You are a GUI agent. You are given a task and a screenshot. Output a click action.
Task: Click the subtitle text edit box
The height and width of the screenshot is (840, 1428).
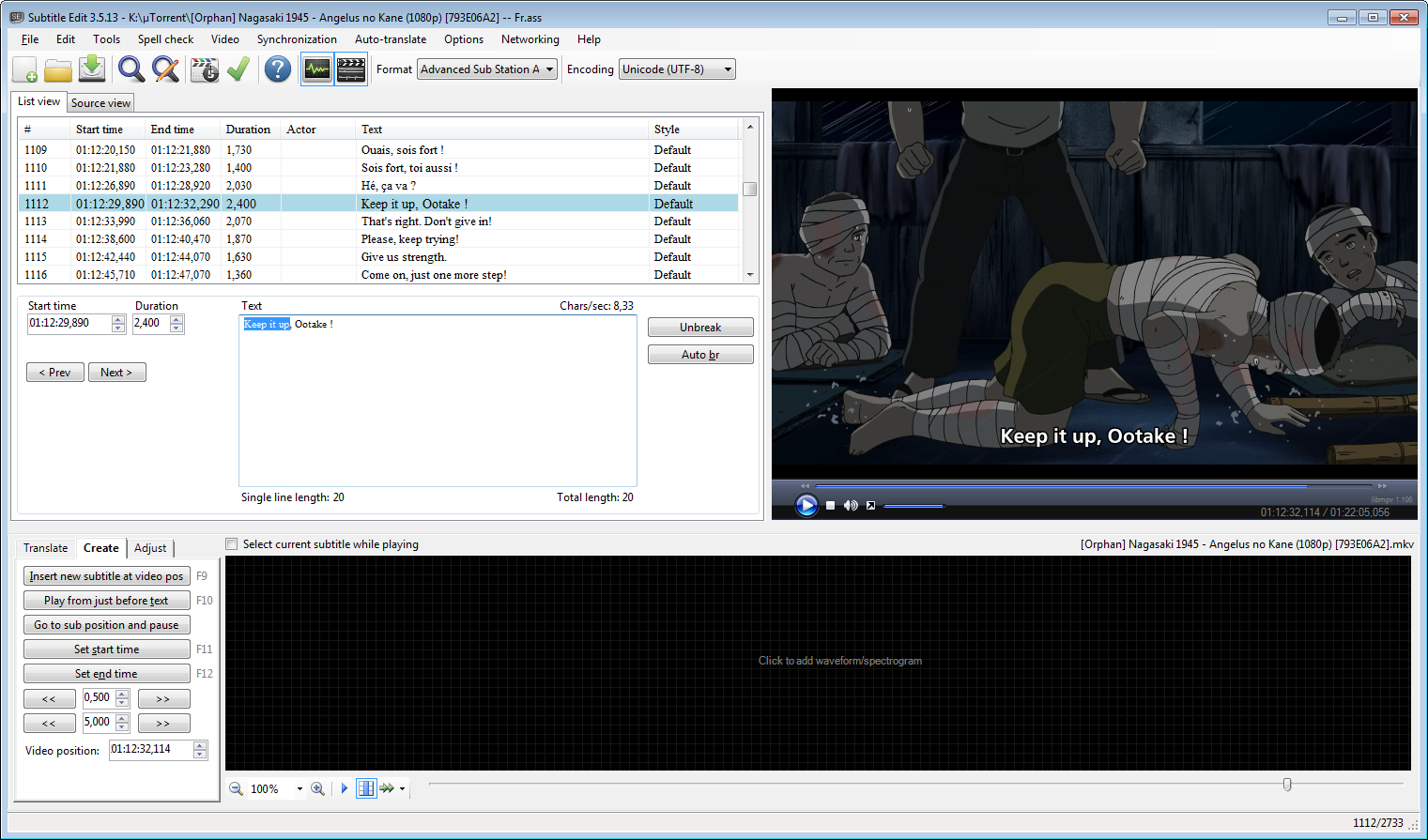(438, 401)
